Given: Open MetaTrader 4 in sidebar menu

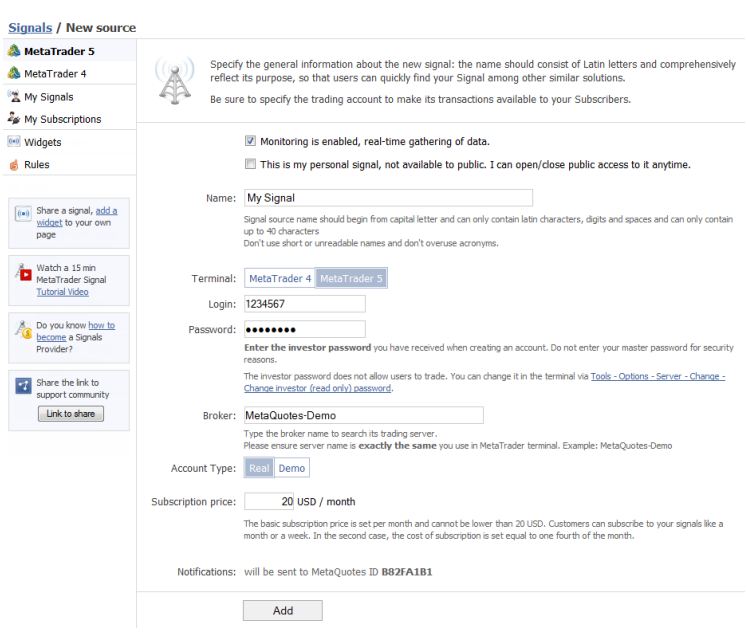Looking at the screenshot, I should click(x=70, y=73).
